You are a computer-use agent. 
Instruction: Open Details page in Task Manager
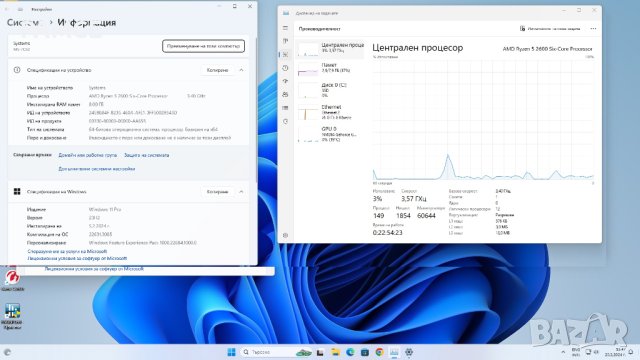285,108
